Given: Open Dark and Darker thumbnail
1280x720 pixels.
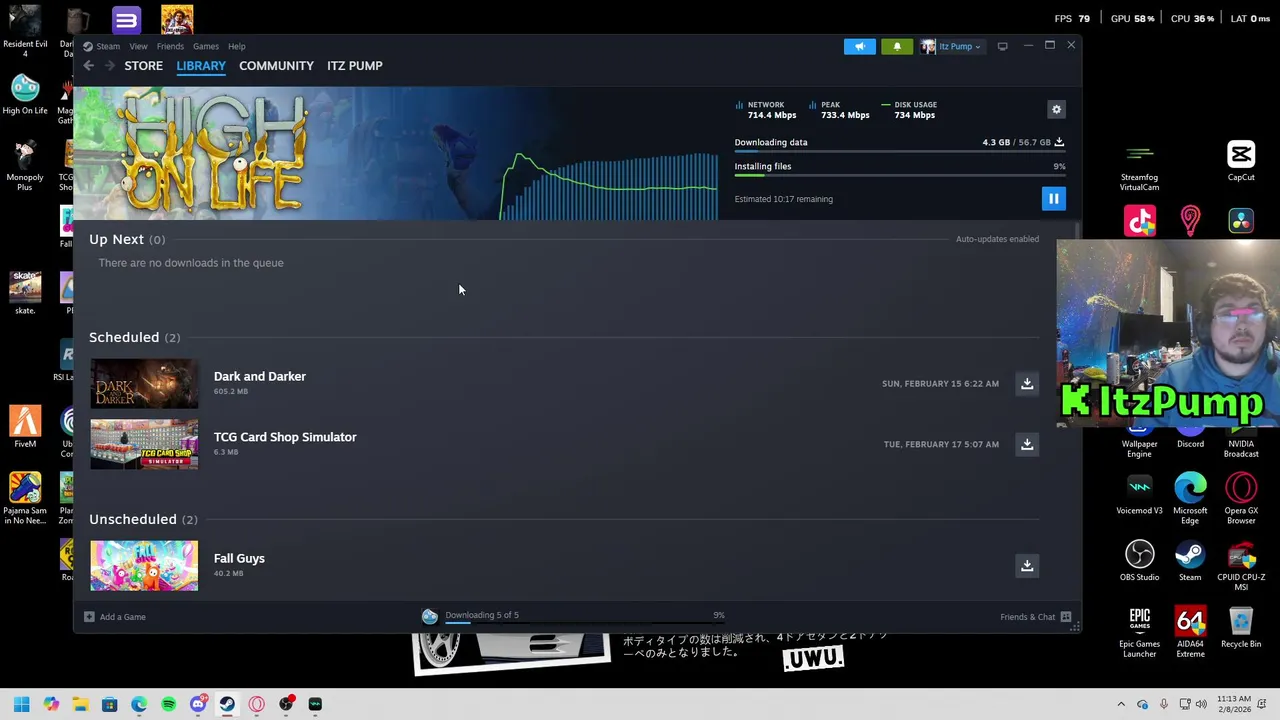Looking at the screenshot, I should 144,384.
